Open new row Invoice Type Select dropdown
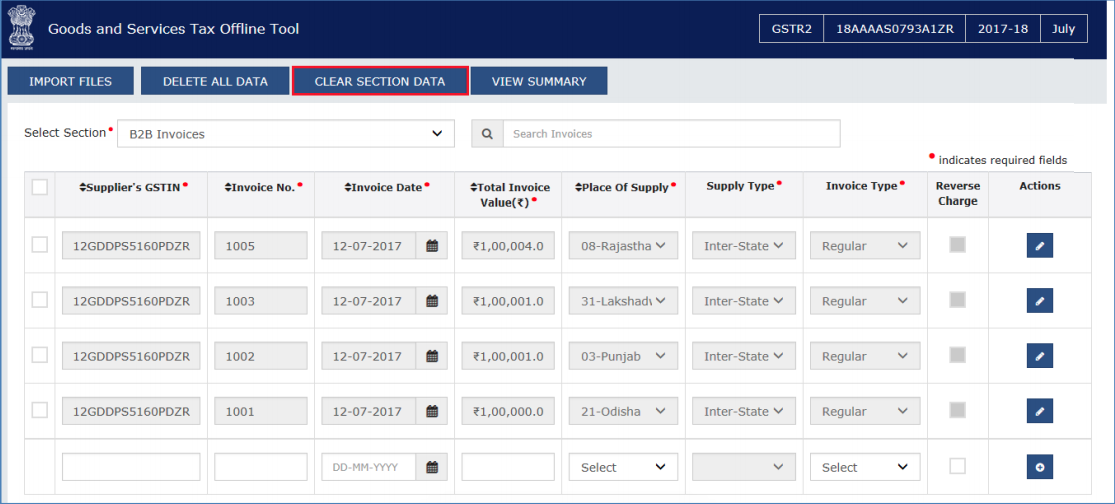Image resolution: width=1115 pixels, height=504 pixels. [x=865, y=468]
